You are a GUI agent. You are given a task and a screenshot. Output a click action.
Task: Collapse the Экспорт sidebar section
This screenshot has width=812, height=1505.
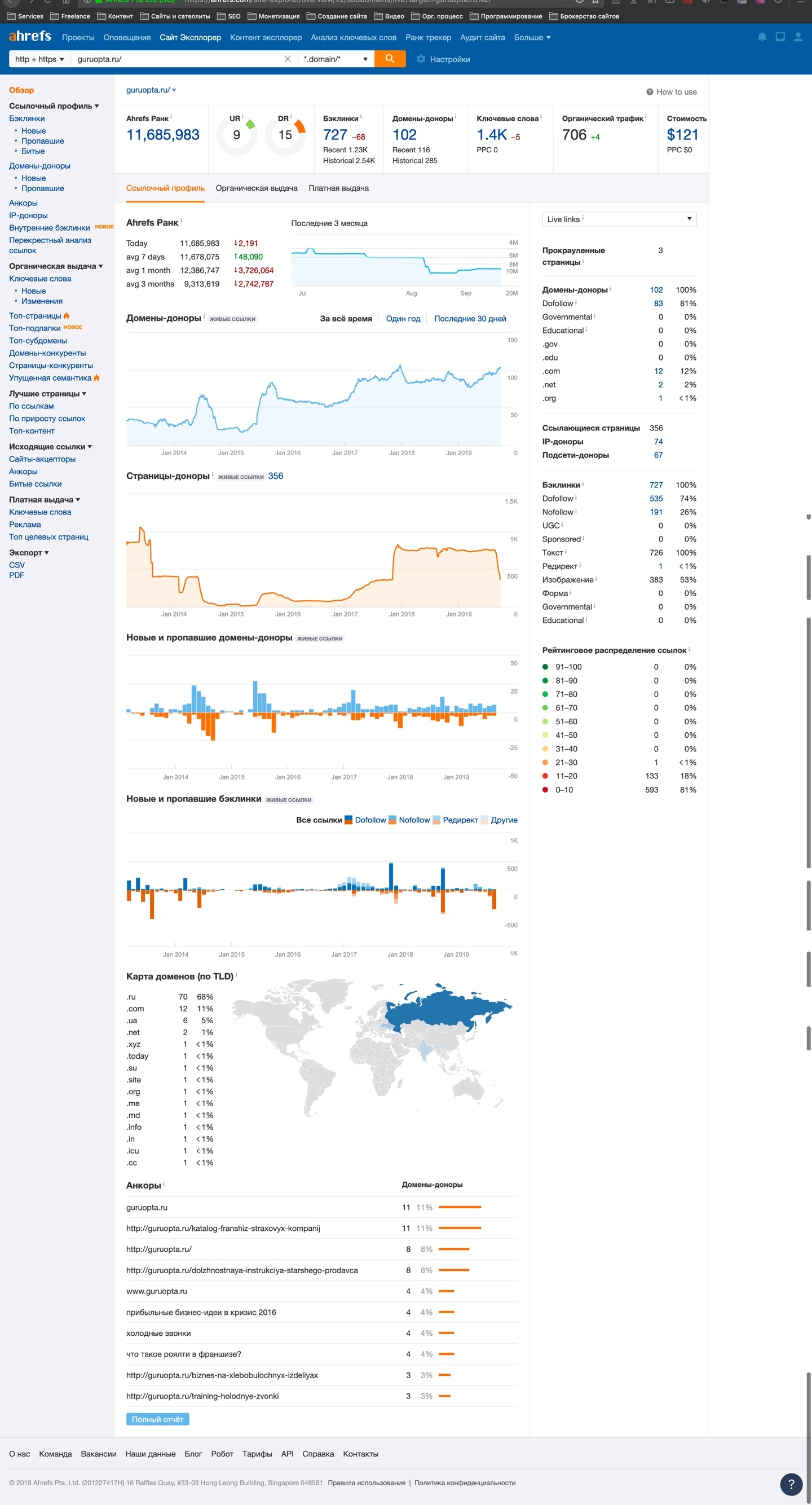[x=29, y=552]
